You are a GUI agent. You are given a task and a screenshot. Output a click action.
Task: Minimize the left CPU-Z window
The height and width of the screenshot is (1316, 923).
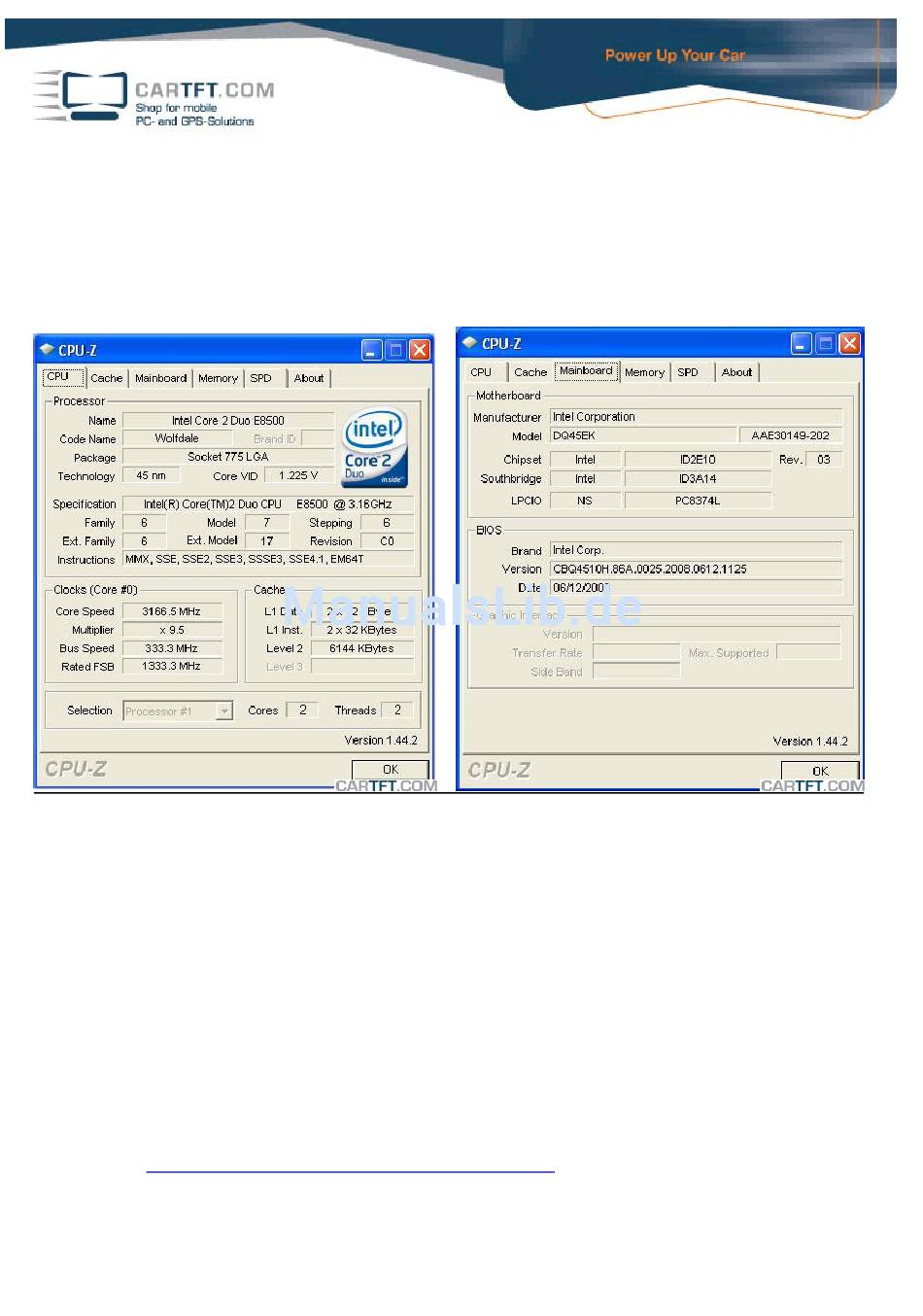[372, 350]
